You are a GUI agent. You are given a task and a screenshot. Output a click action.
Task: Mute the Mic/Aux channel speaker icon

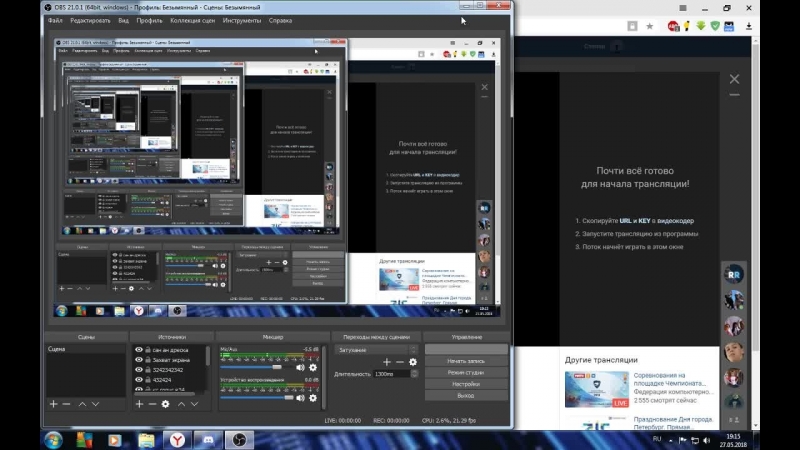tap(301, 367)
